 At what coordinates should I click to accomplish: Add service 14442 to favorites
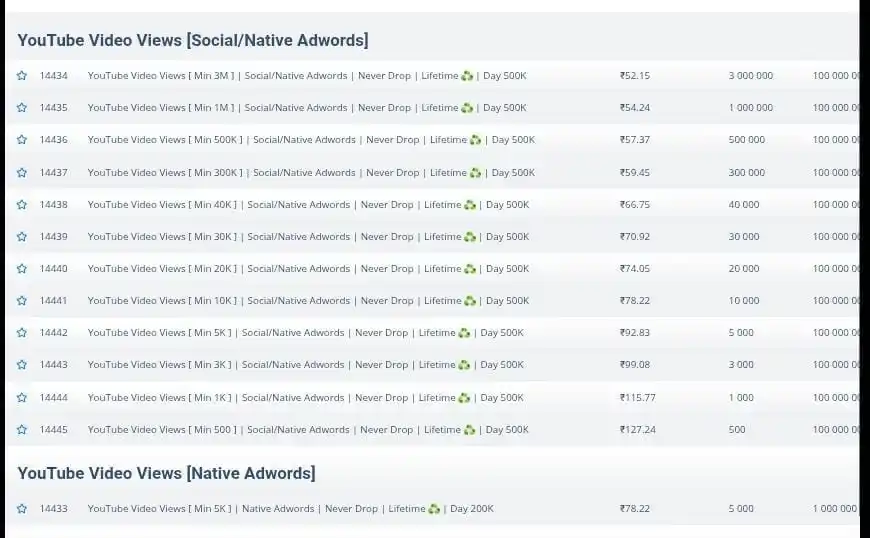pos(21,333)
